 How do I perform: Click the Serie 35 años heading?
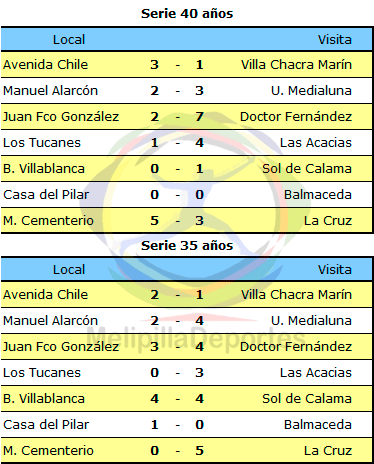187,246
